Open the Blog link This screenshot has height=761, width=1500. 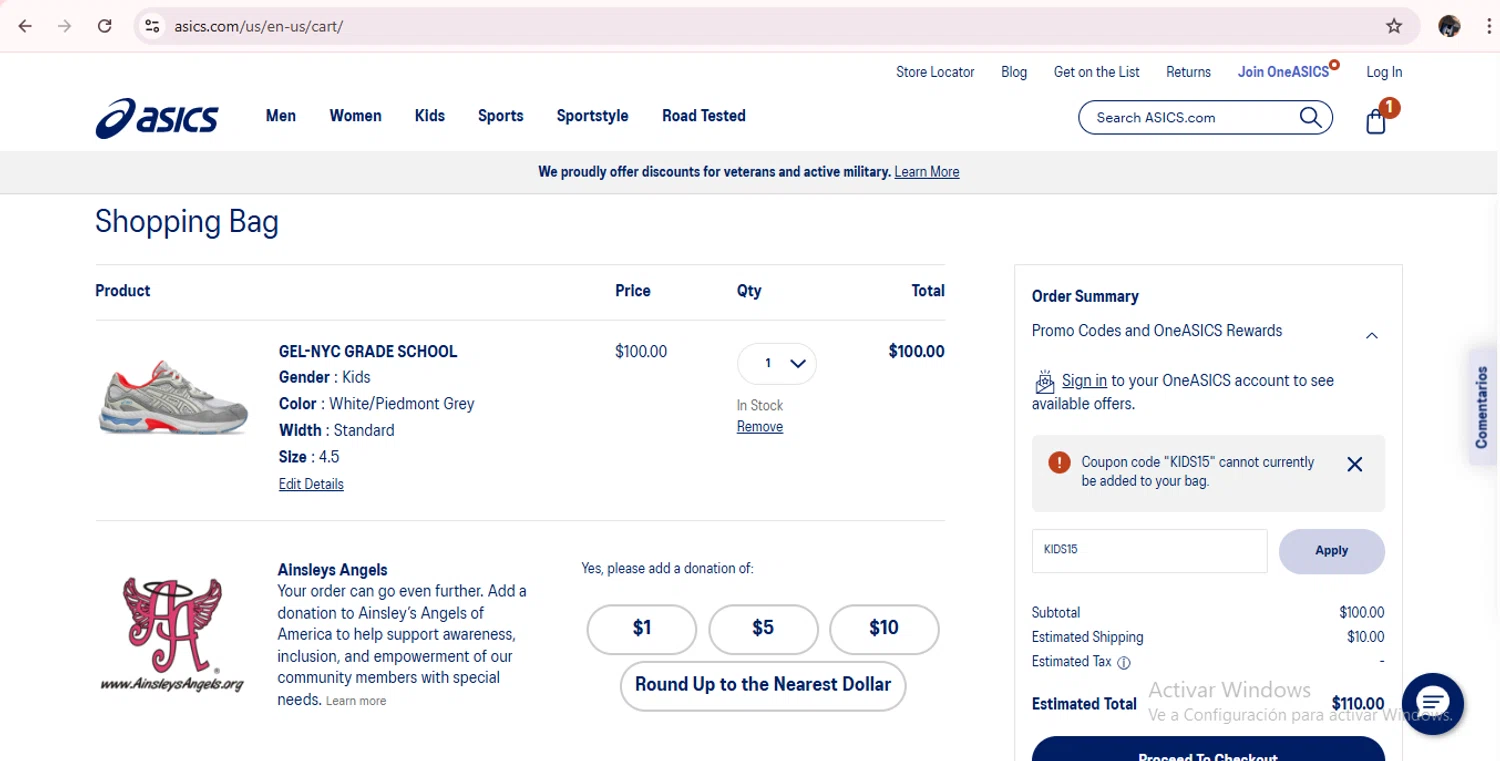pos(1014,72)
